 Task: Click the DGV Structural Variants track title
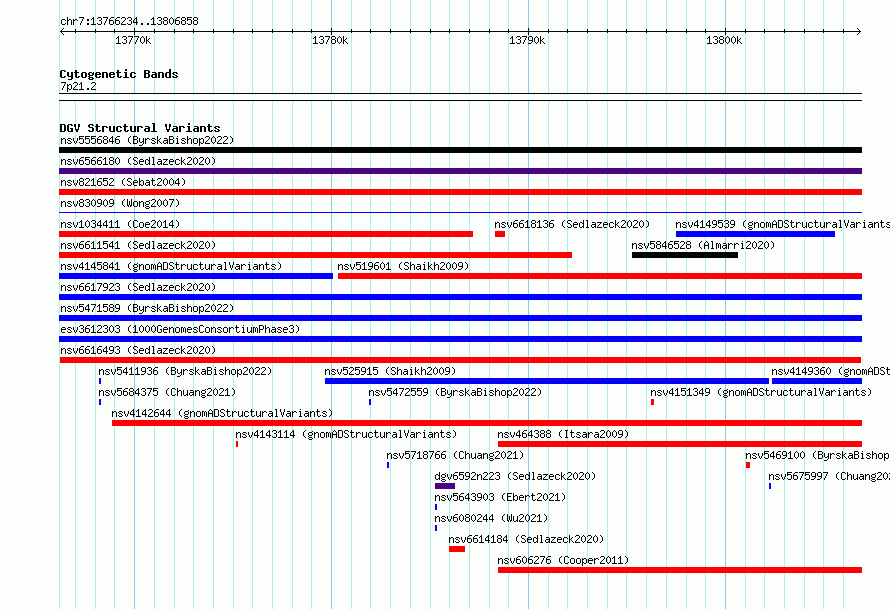140,128
